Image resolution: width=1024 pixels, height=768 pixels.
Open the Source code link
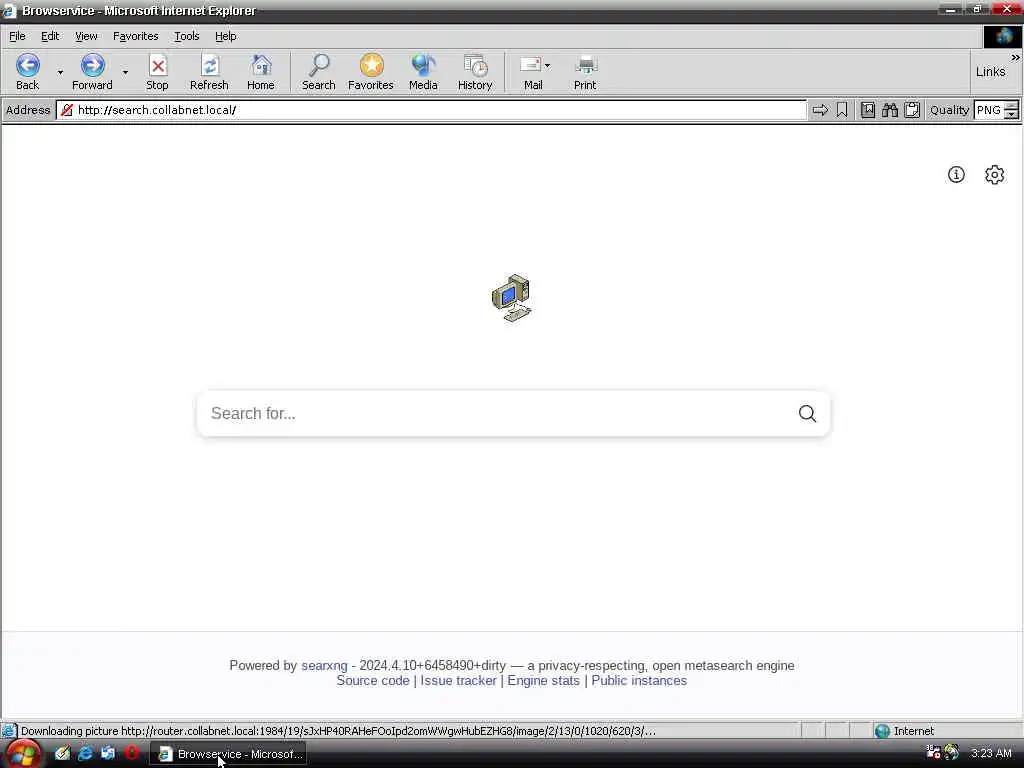click(373, 680)
